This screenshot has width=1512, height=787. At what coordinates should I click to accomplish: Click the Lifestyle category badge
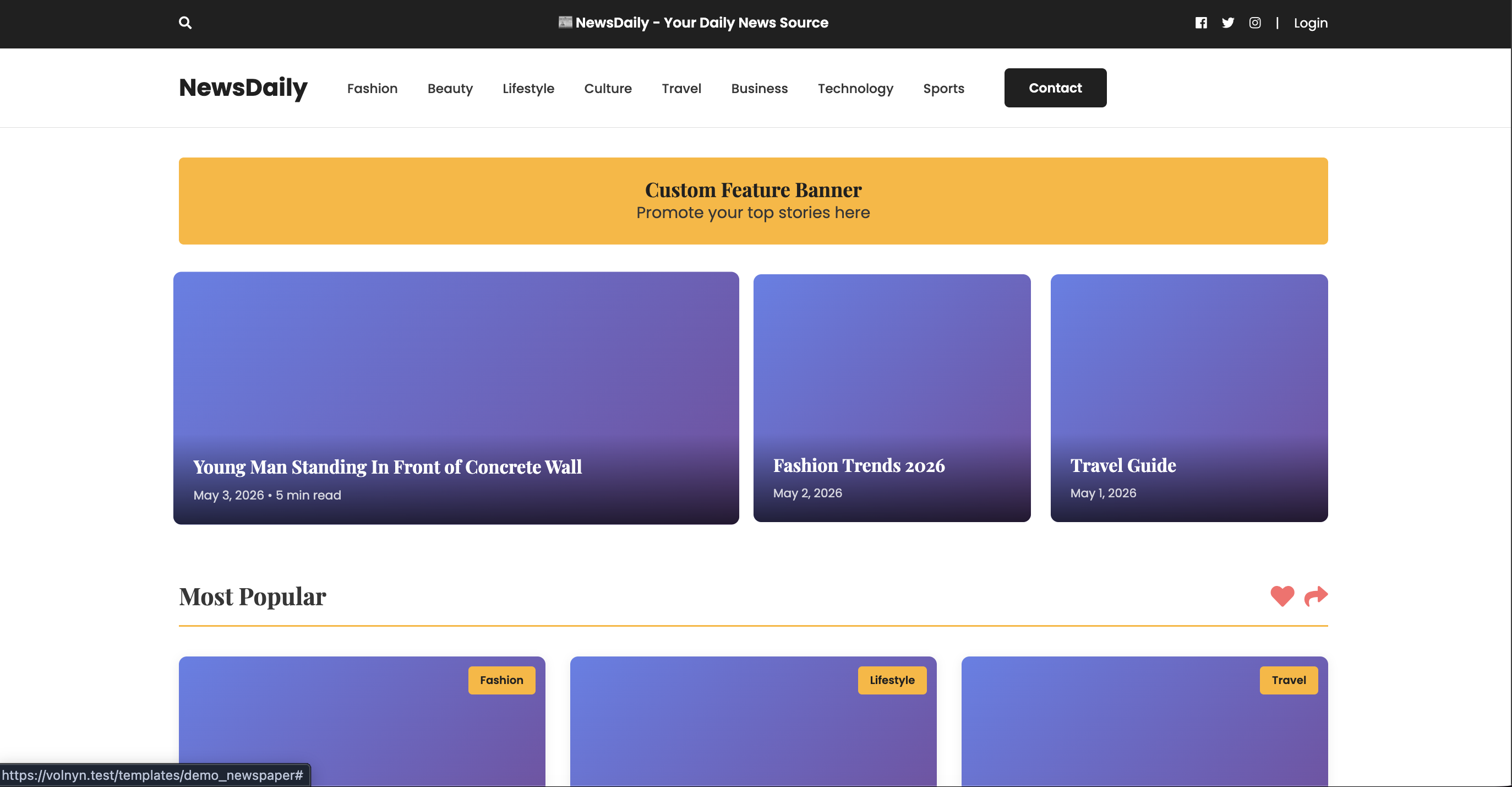pyautogui.click(x=892, y=680)
